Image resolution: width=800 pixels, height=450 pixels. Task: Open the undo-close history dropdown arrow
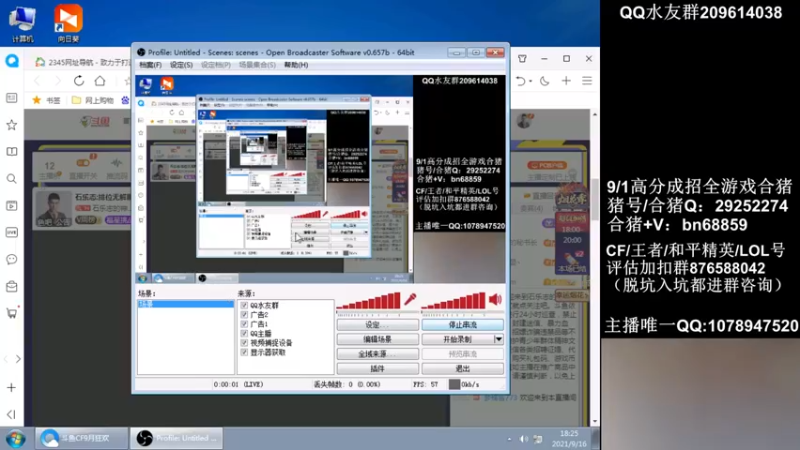click(530, 81)
